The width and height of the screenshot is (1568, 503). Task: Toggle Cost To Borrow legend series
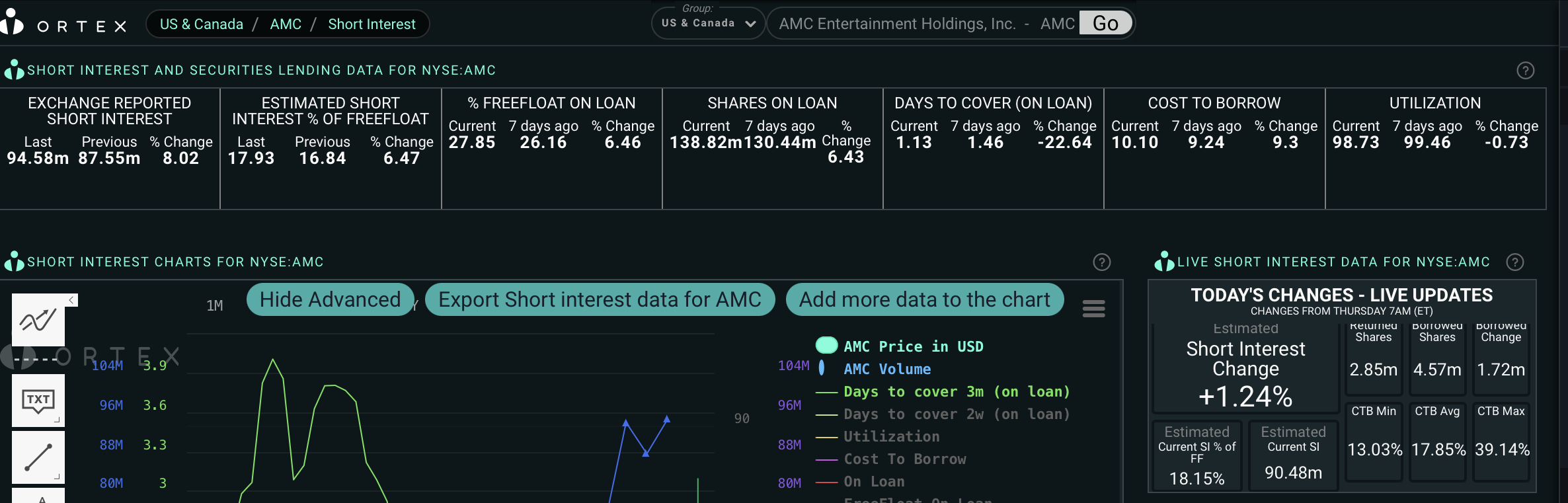pos(904,459)
